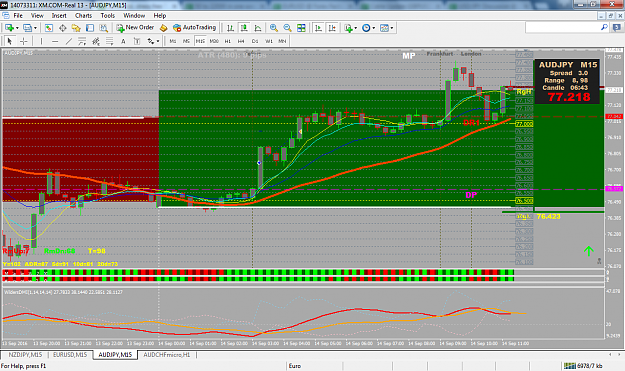Select the Text tool
This screenshot has width=625, height=371.
click(x=123, y=41)
